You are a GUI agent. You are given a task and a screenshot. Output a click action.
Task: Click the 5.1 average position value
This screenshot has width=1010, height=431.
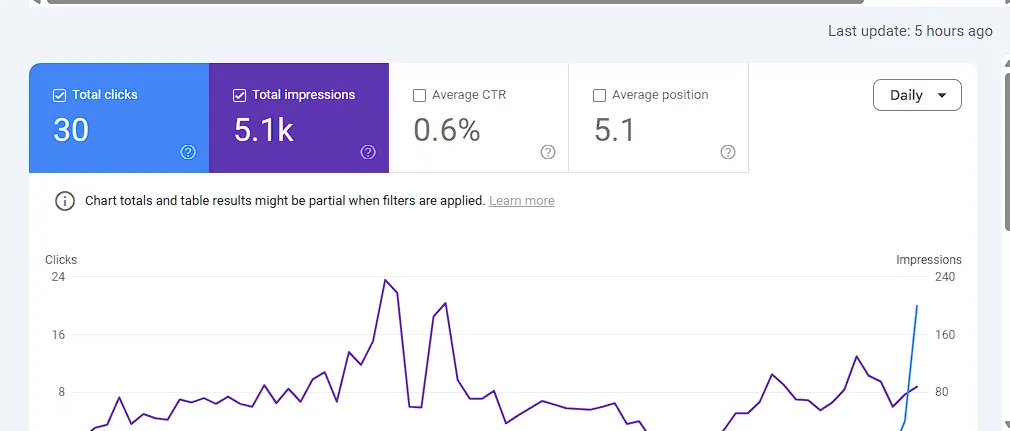click(x=615, y=130)
